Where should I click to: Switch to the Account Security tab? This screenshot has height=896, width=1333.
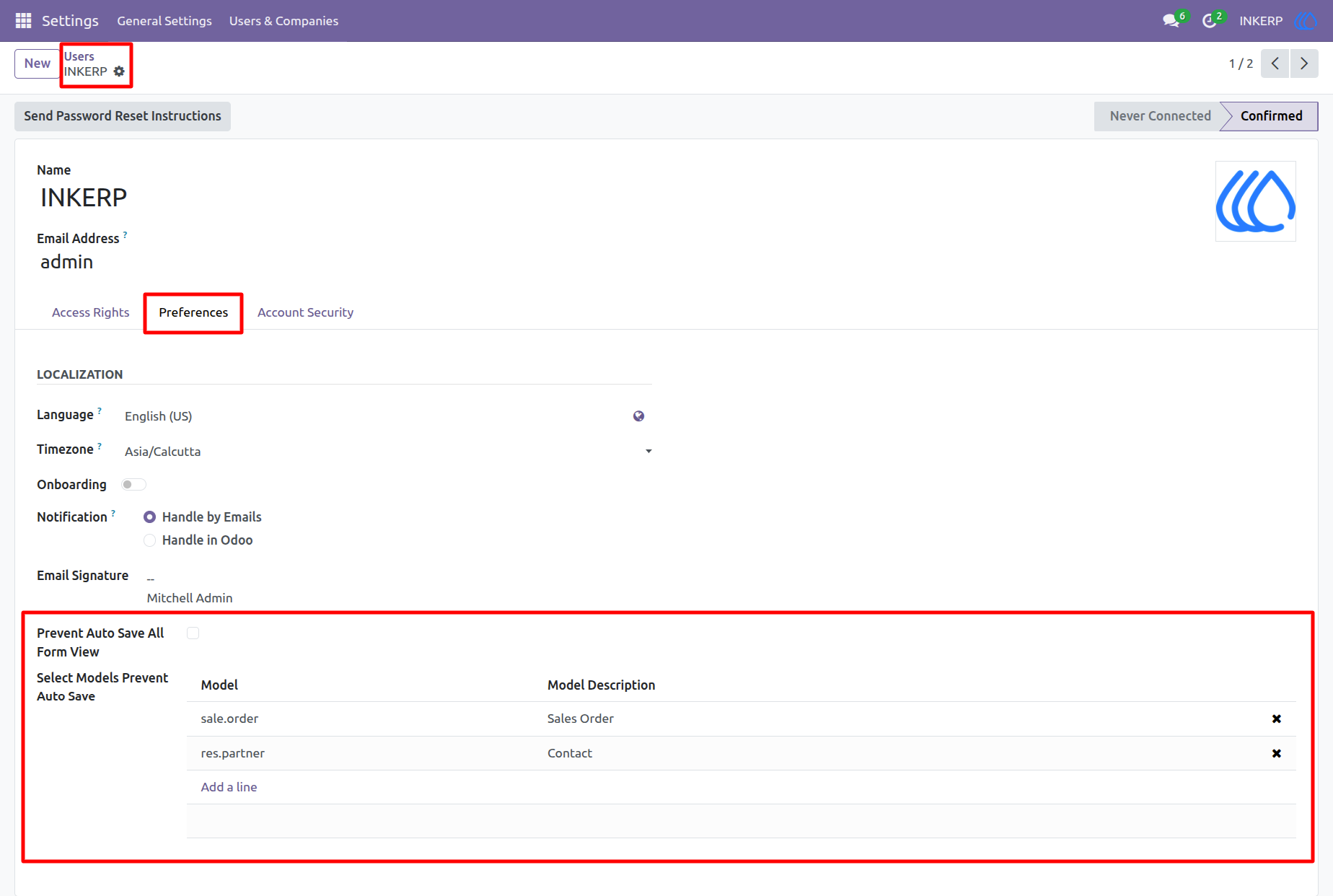pyautogui.click(x=305, y=312)
